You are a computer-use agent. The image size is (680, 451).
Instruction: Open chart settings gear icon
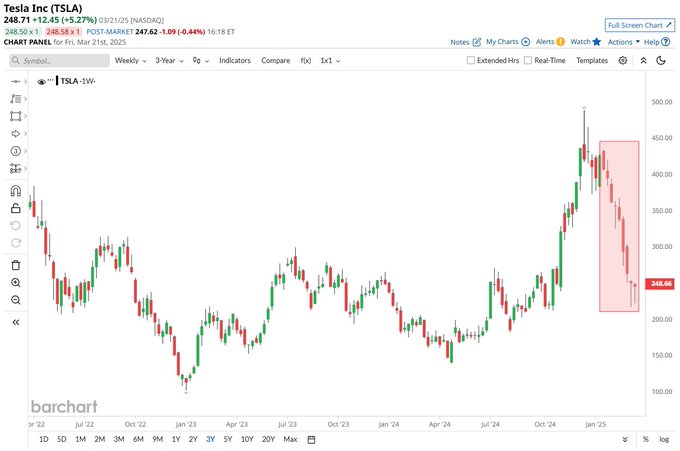[623, 60]
